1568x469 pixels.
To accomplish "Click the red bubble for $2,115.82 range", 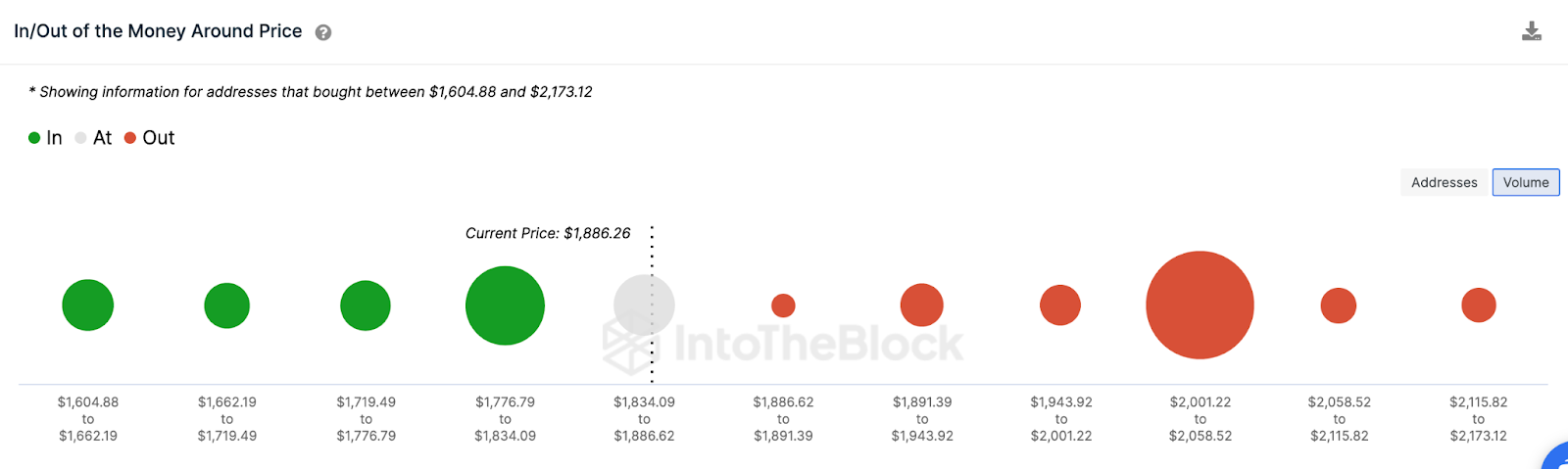I will click(x=1479, y=305).
